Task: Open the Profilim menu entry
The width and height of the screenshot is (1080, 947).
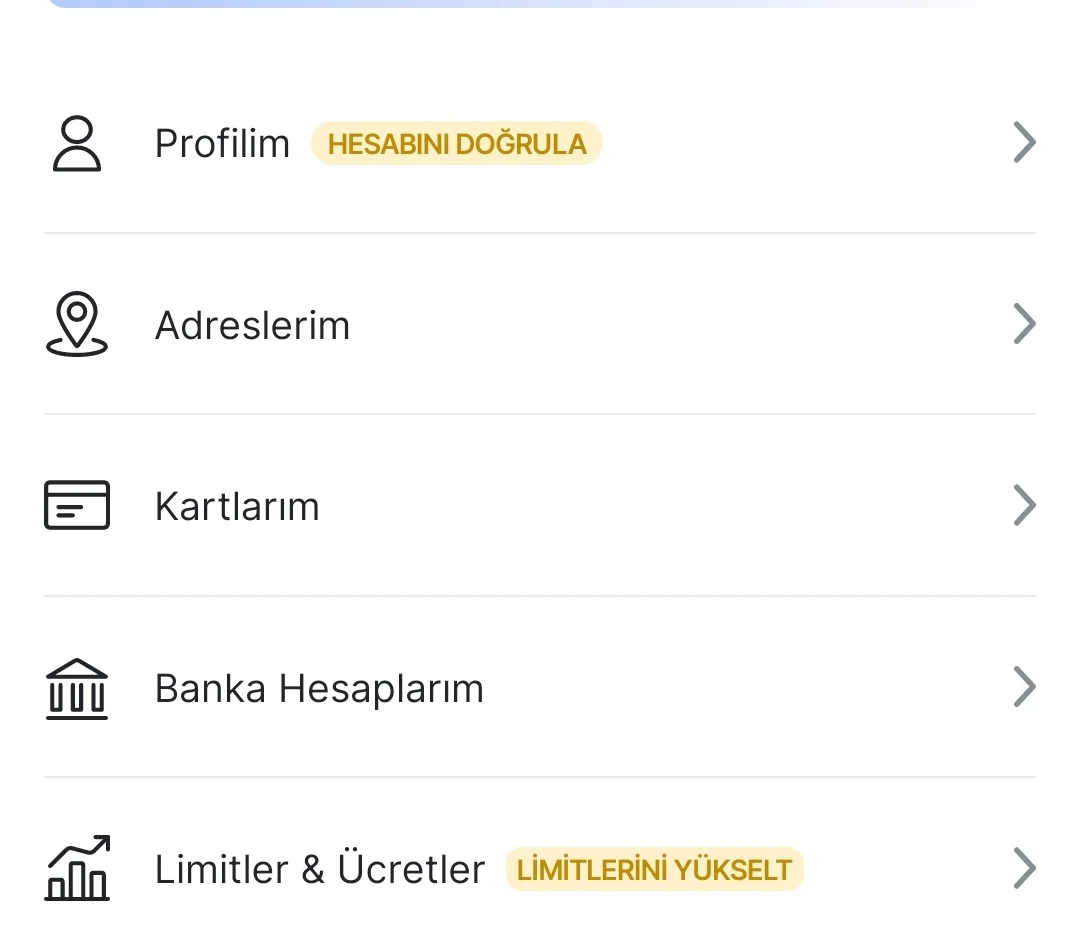Action: pos(222,144)
